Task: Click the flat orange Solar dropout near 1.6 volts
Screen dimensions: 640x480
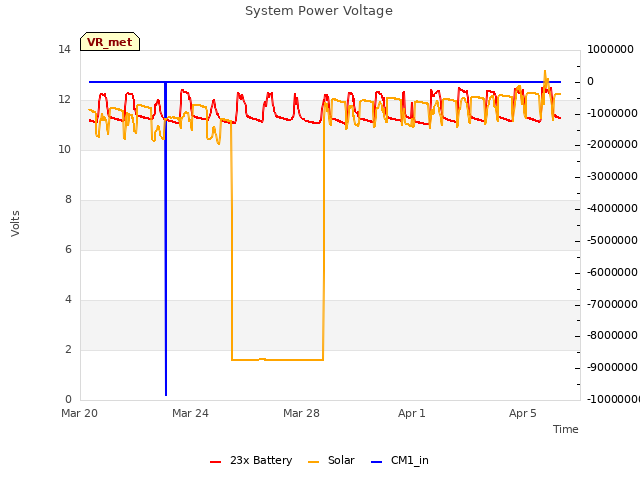Action: pyautogui.click(x=278, y=360)
